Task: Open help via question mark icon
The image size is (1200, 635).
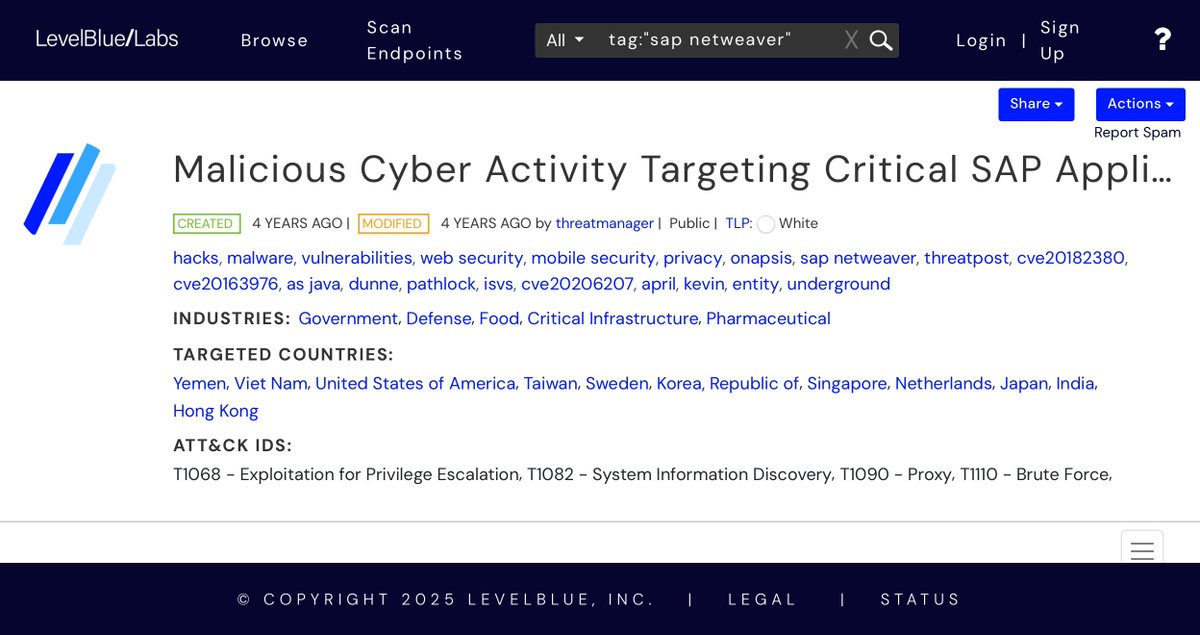Action: pos(1162,40)
